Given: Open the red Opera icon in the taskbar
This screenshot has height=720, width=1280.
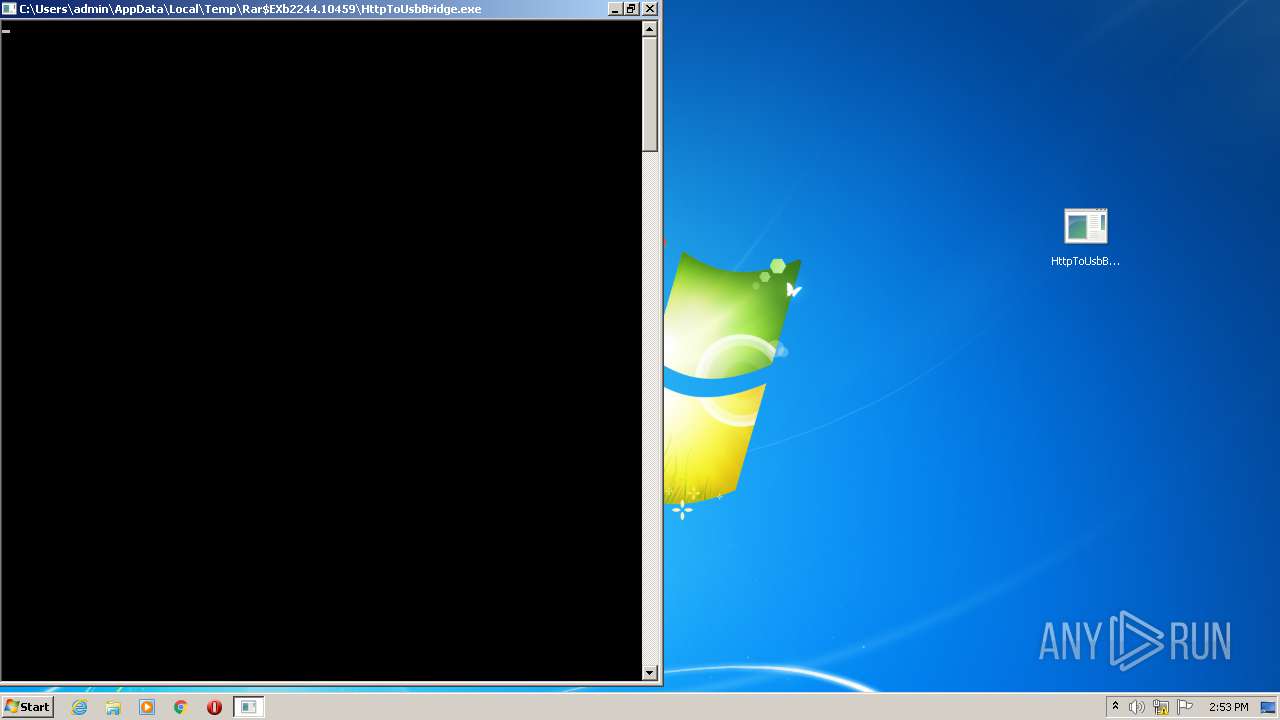Looking at the screenshot, I should (214, 707).
